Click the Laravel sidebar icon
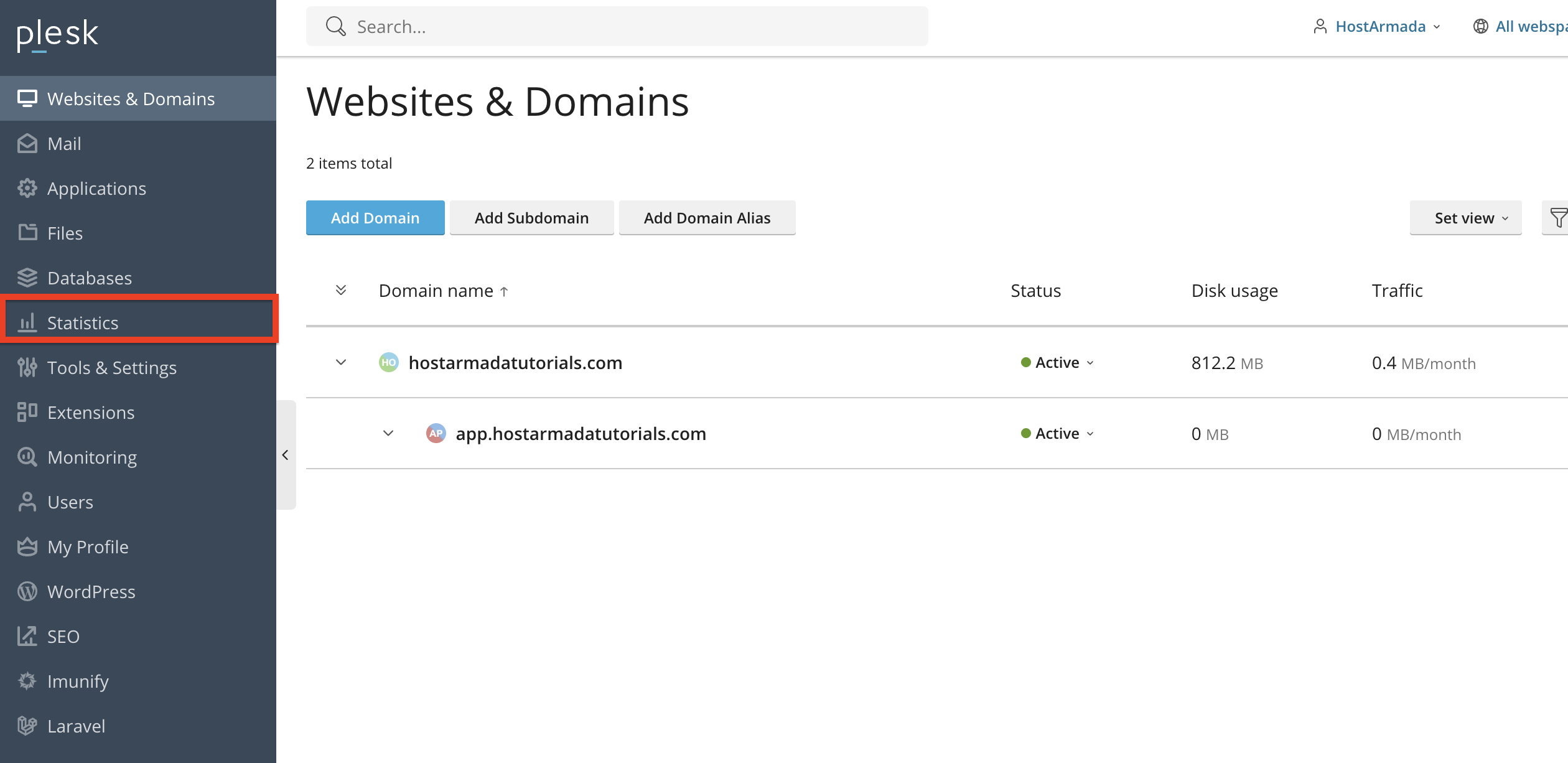 (27, 726)
